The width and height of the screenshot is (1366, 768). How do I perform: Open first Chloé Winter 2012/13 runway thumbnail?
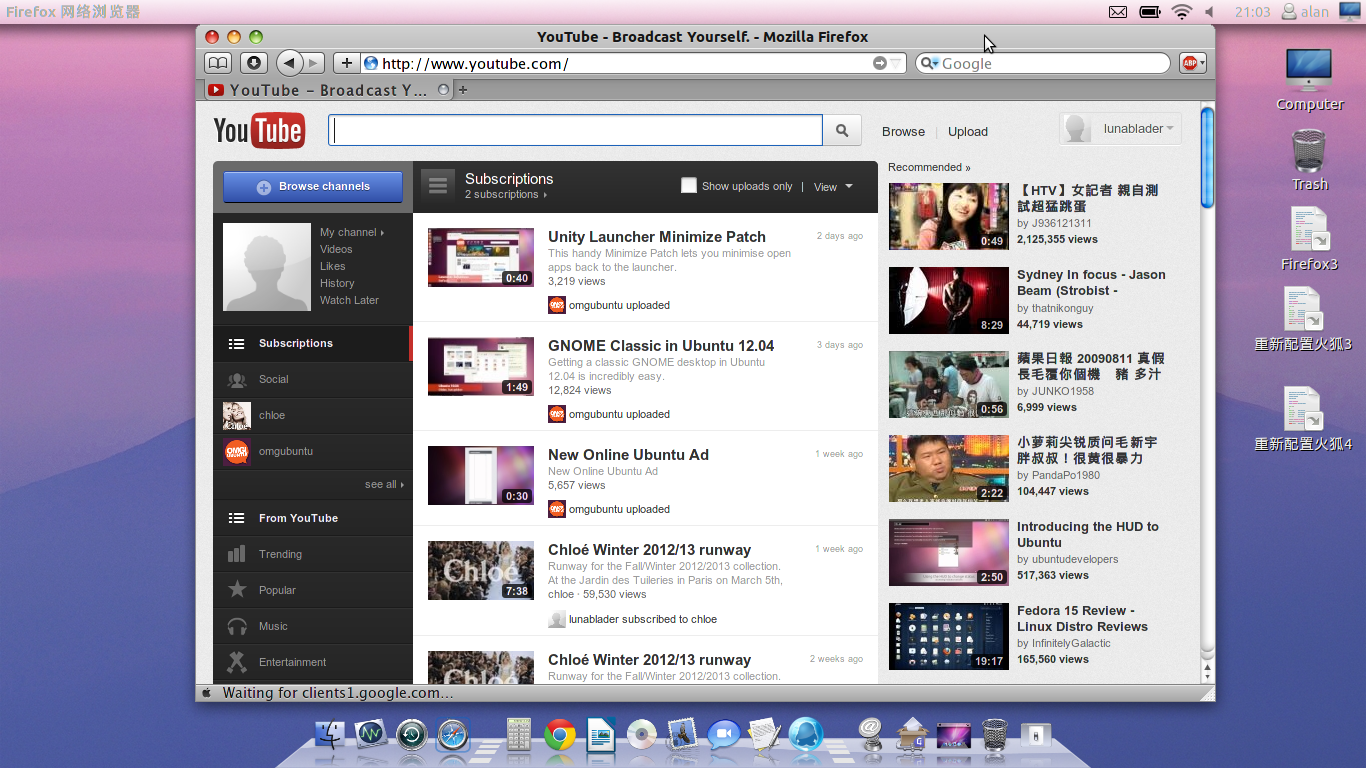tap(480, 570)
